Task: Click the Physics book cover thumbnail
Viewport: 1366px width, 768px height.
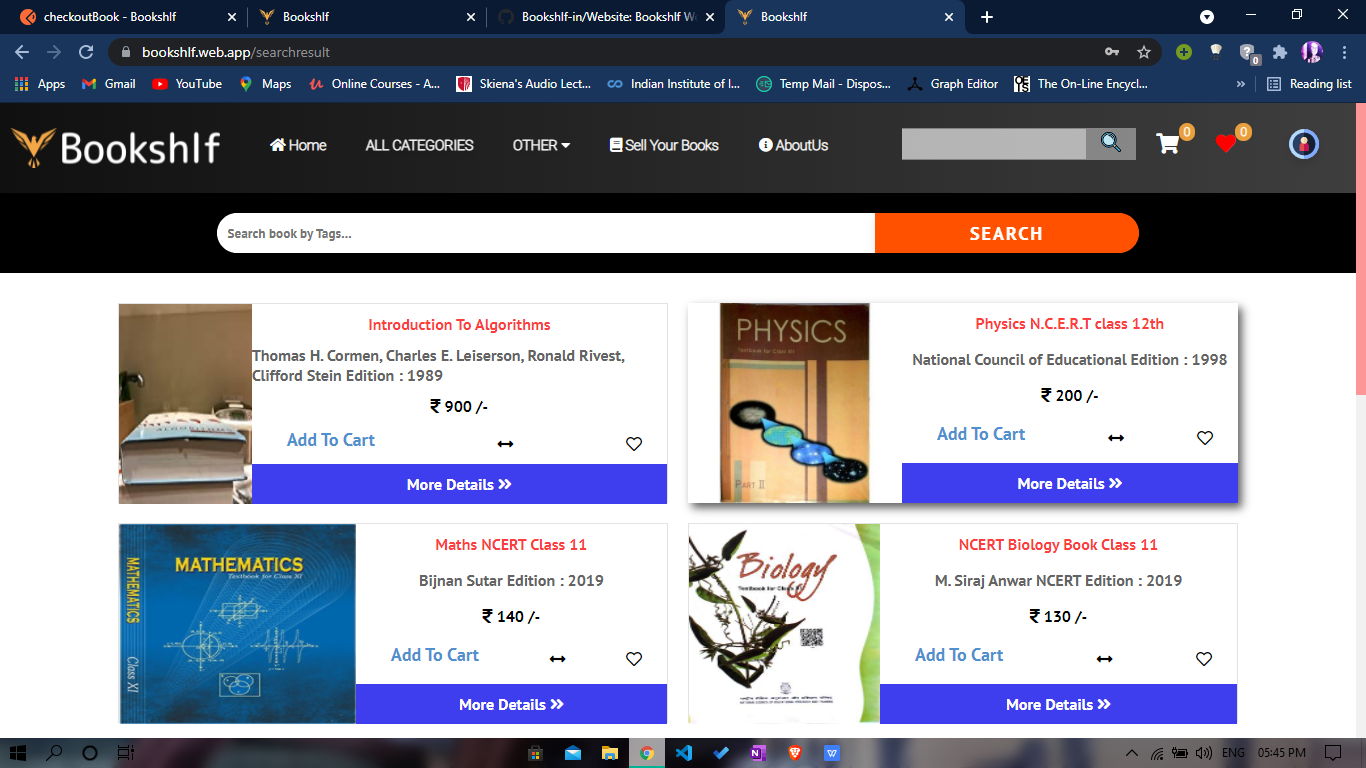Action: click(795, 403)
